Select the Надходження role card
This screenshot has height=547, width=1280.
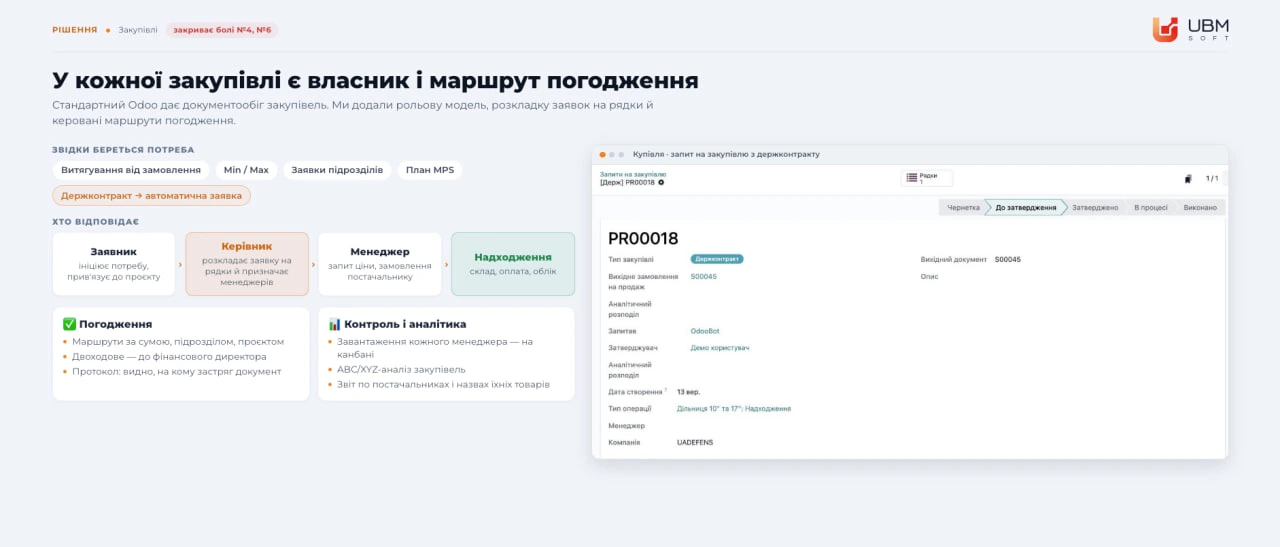coord(513,264)
